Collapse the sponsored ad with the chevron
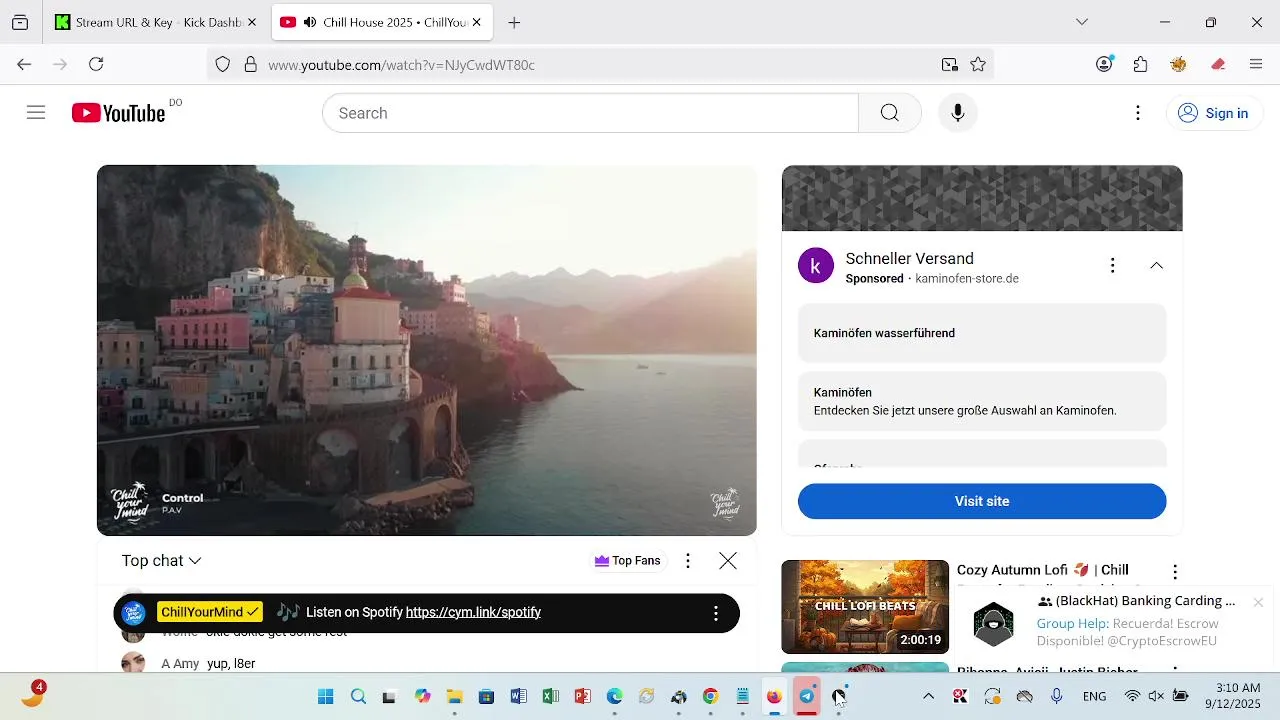 (1156, 265)
